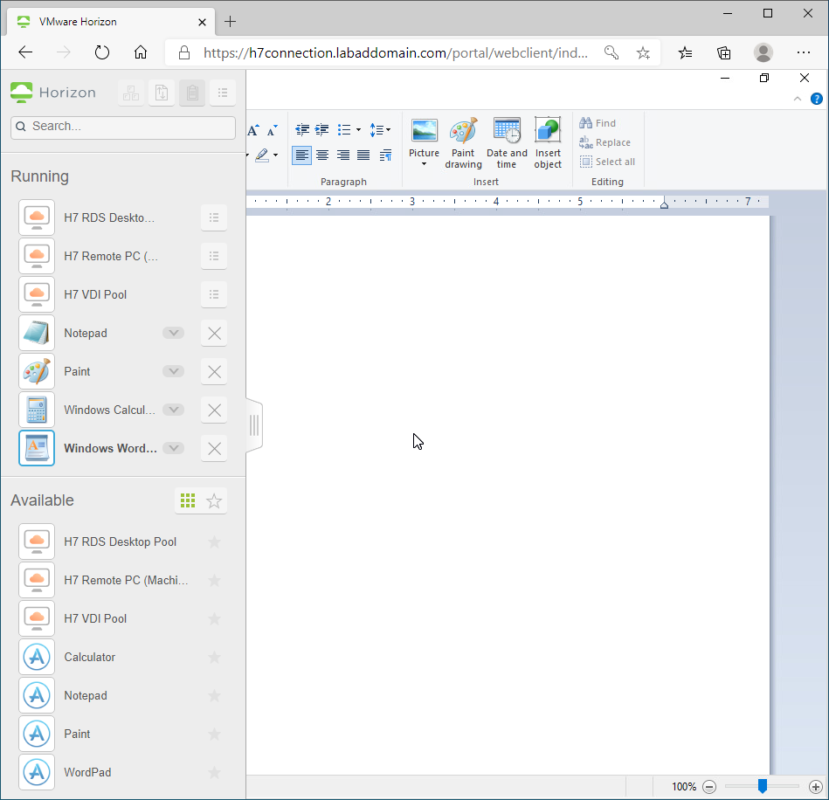Click the Search input field

[122, 127]
